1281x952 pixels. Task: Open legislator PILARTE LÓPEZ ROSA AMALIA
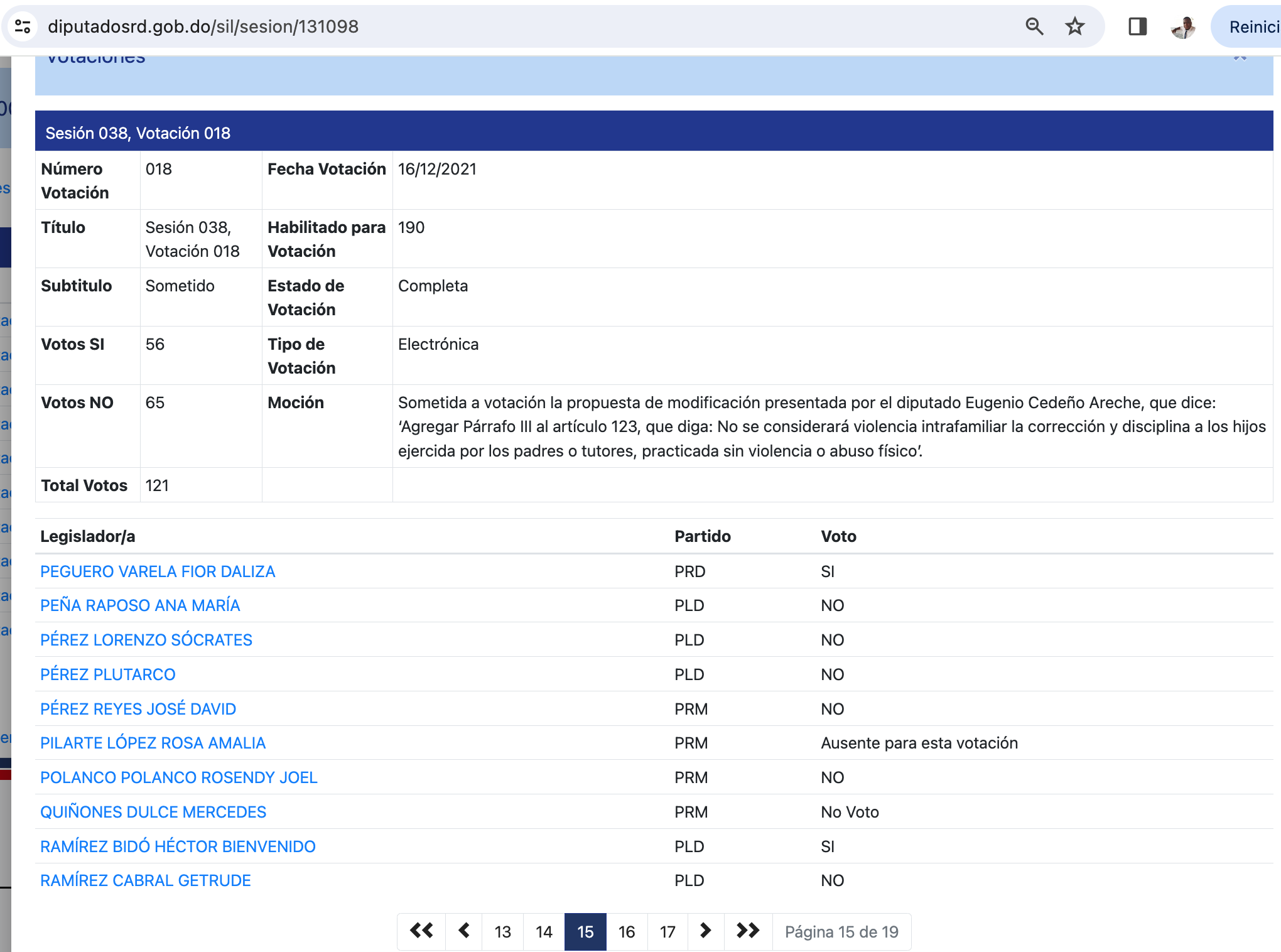point(153,743)
